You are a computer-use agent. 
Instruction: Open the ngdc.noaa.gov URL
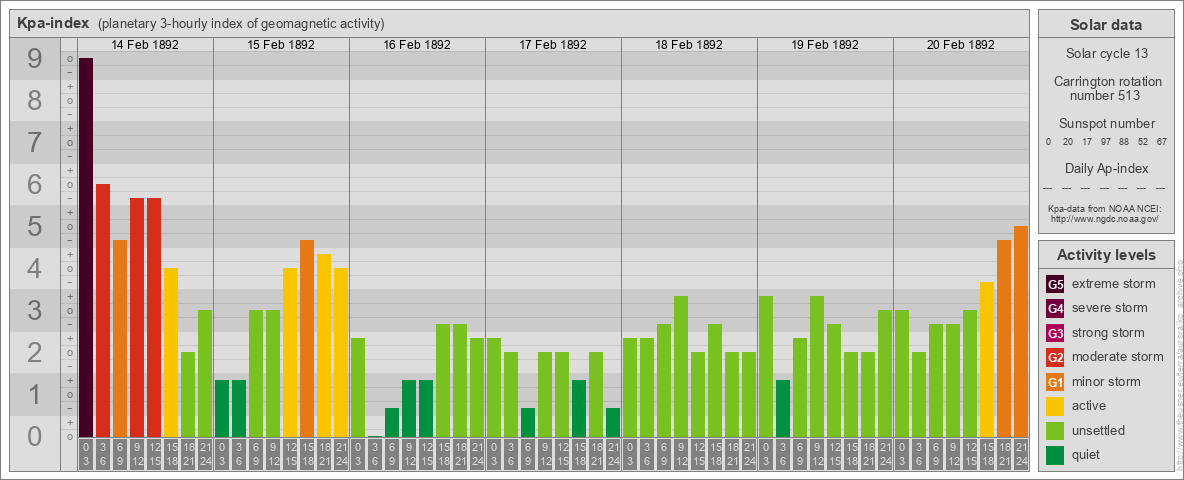[1106, 218]
